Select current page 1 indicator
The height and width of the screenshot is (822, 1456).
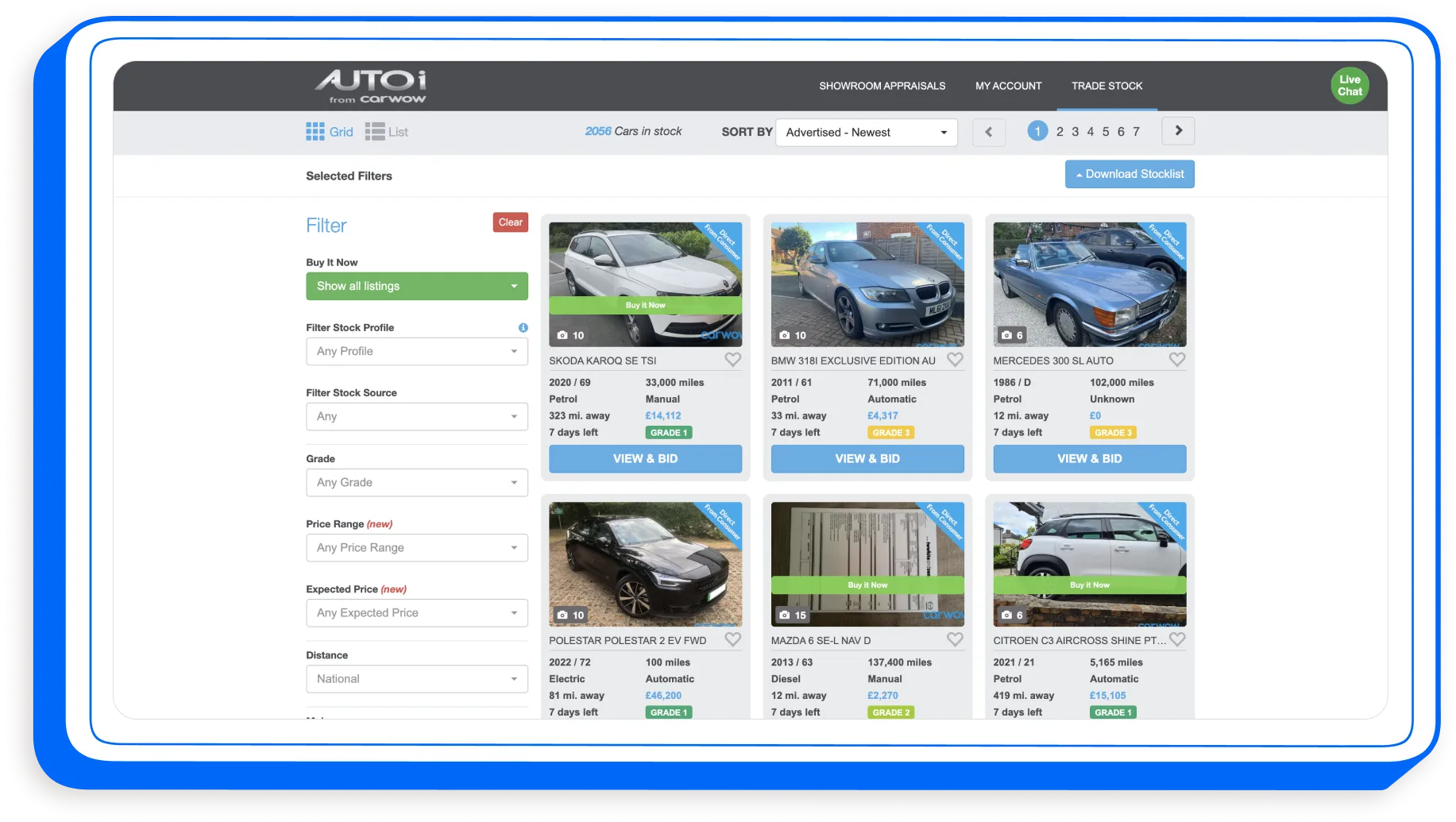pyautogui.click(x=1037, y=131)
